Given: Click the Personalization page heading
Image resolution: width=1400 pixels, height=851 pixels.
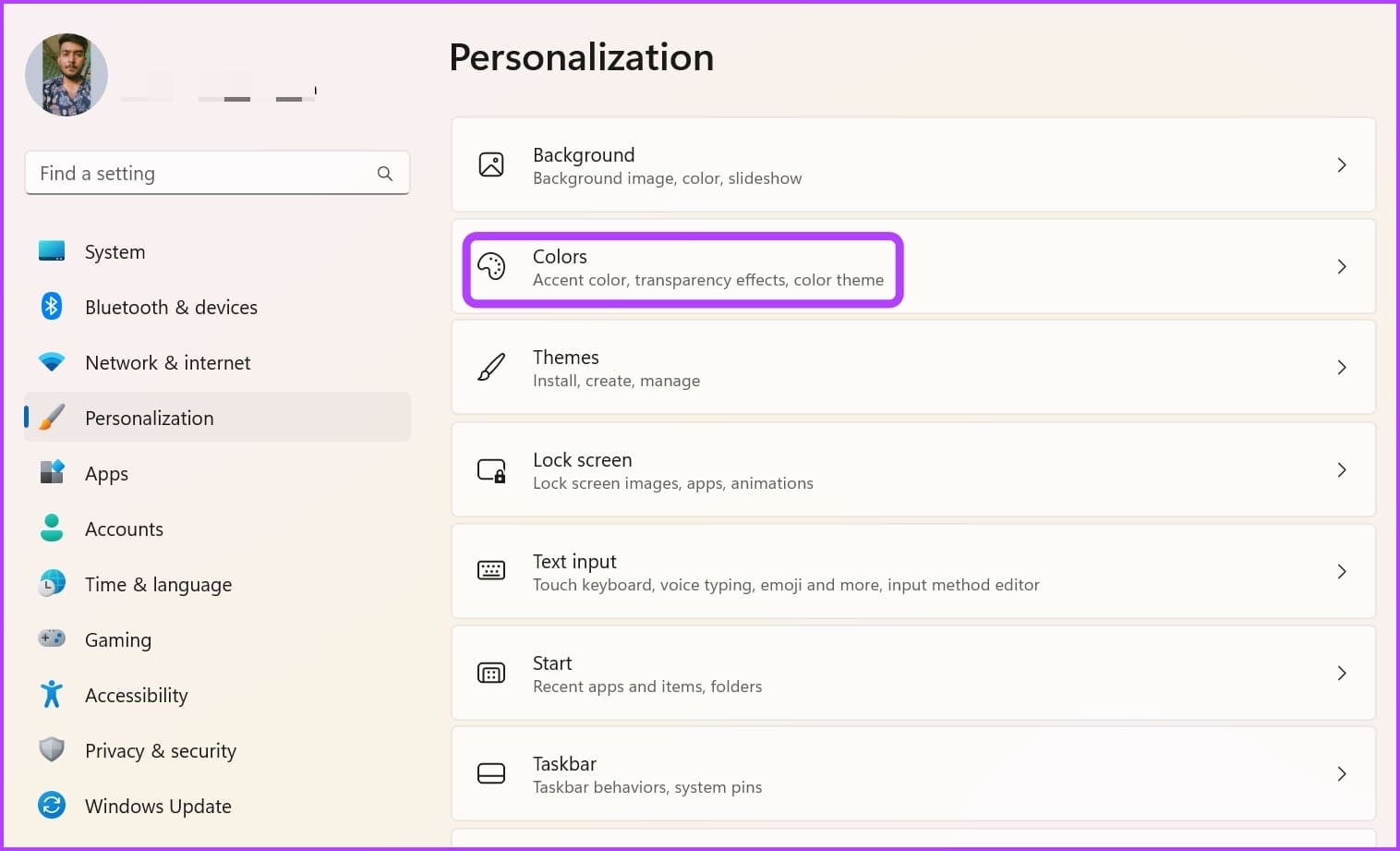Looking at the screenshot, I should (x=582, y=57).
